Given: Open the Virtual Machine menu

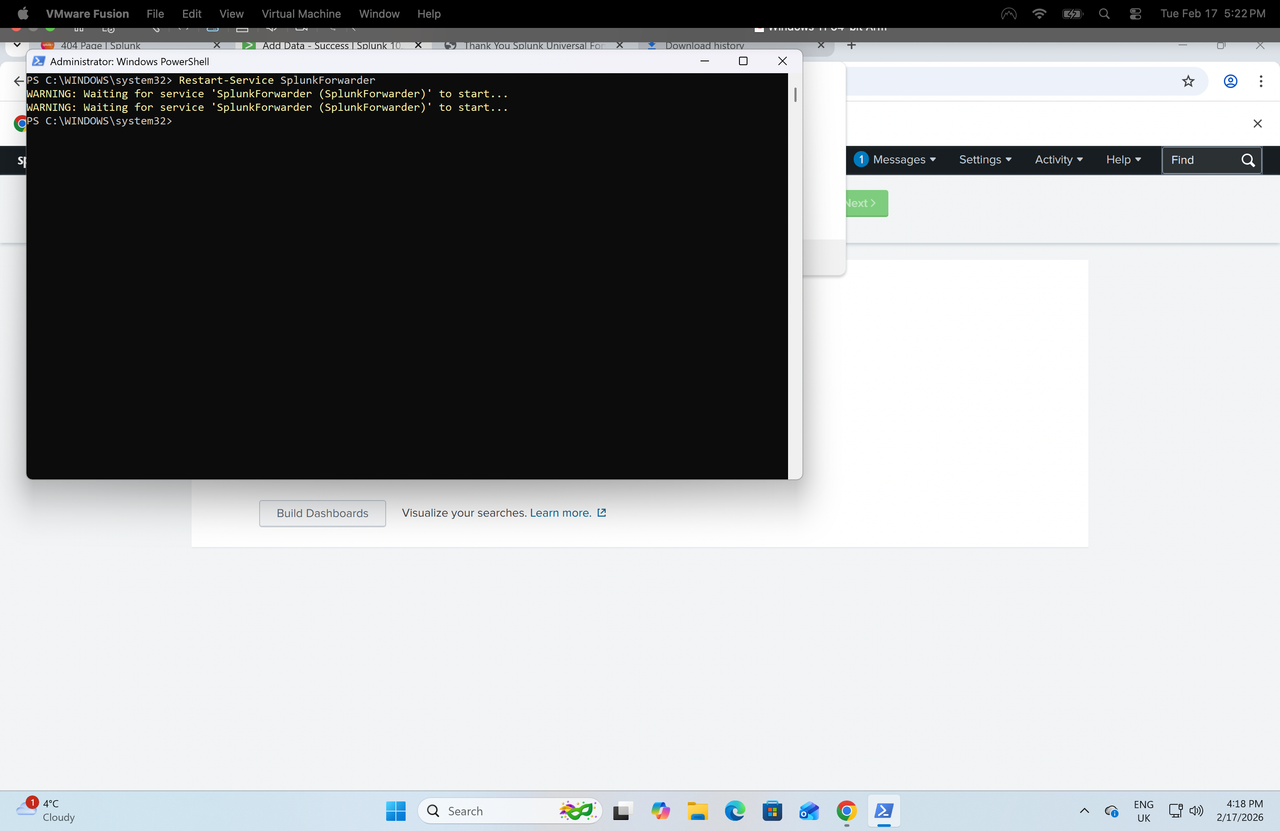Looking at the screenshot, I should (x=301, y=14).
